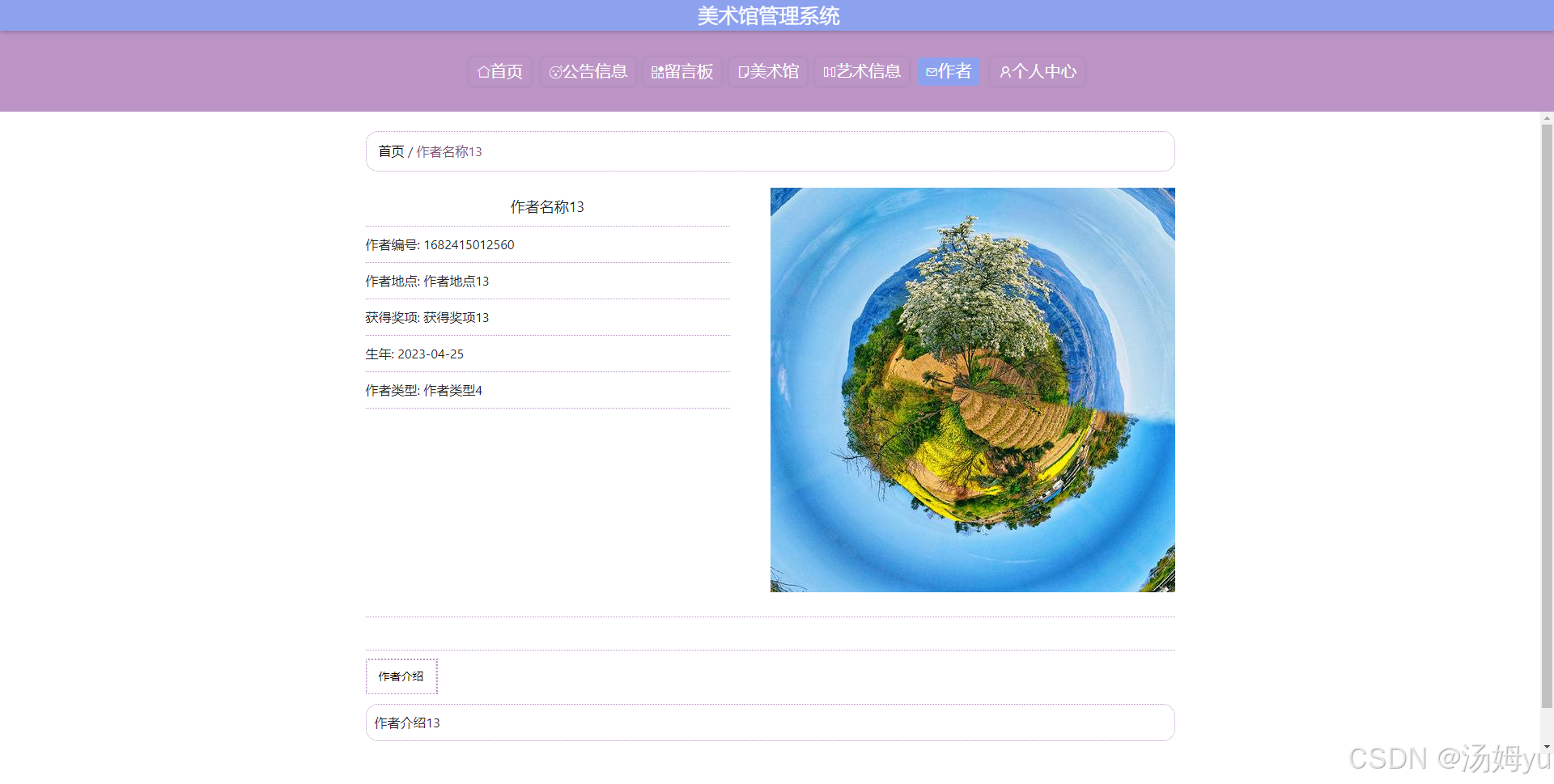Click the square icon beside 美术馆
This screenshot has height=784, width=1554.
point(743,72)
